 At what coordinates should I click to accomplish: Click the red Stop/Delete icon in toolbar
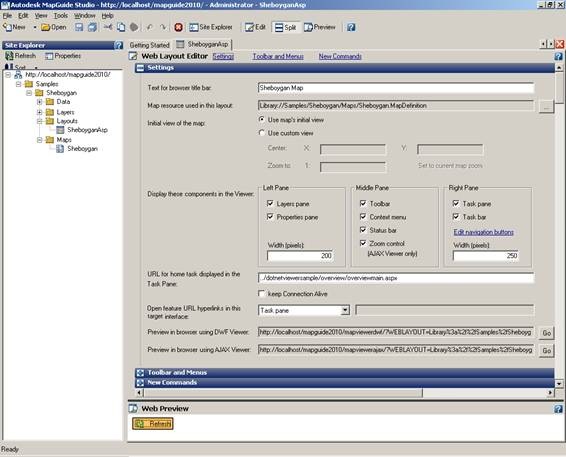(x=178, y=27)
